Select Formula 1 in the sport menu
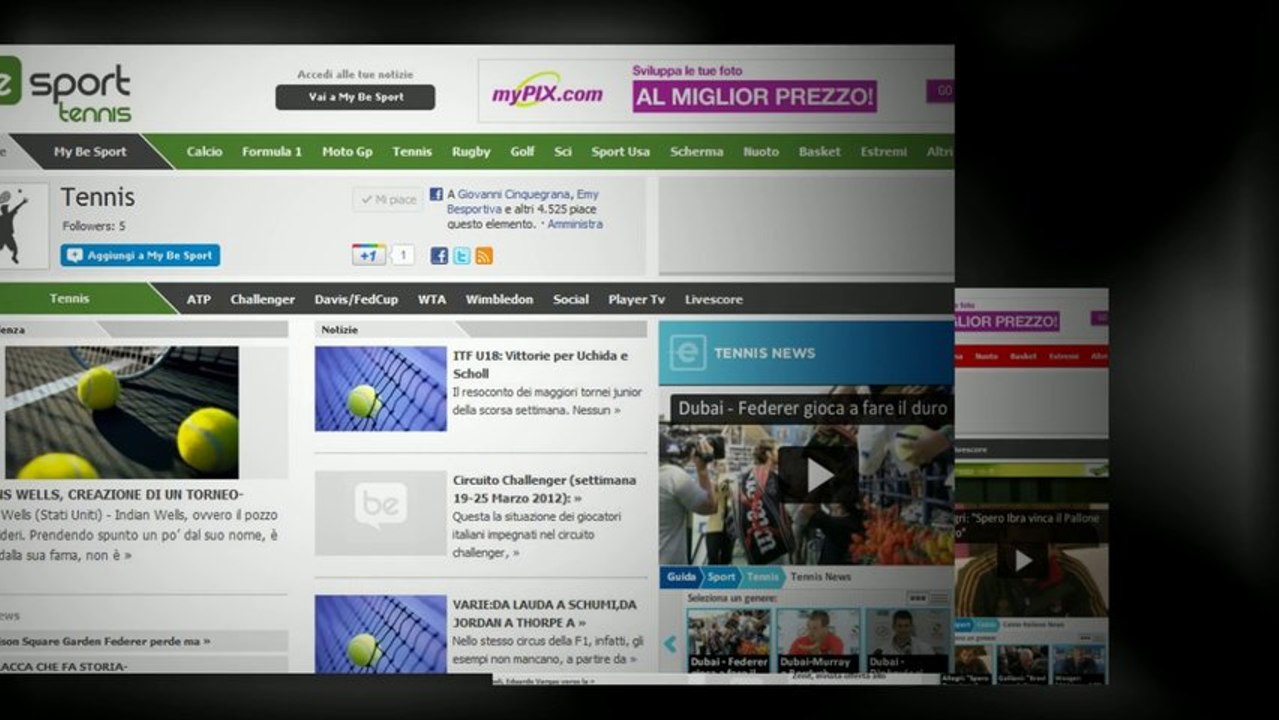Image resolution: width=1279 pixels, height=720 pixels. [271, 152]
